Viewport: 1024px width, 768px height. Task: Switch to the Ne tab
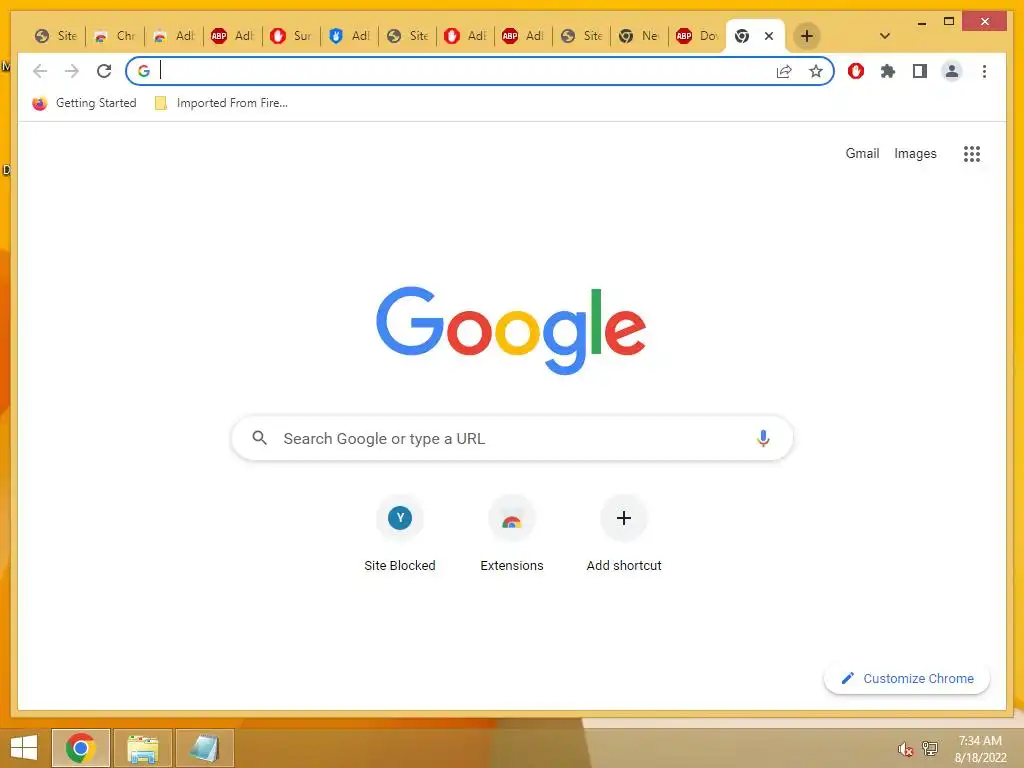click(x=640, y=36)
